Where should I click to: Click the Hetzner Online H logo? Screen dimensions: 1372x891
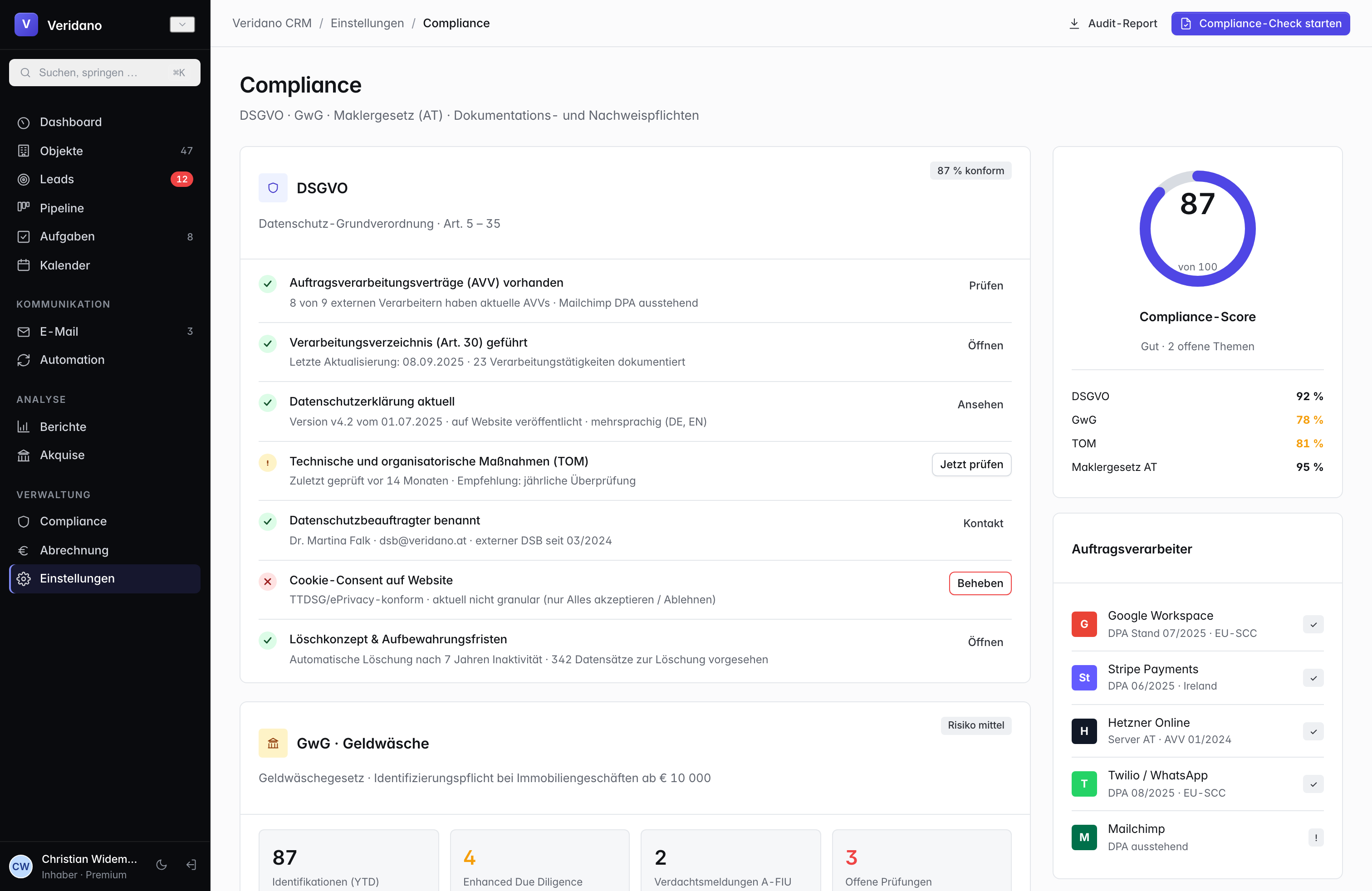tap(1084, 731)
